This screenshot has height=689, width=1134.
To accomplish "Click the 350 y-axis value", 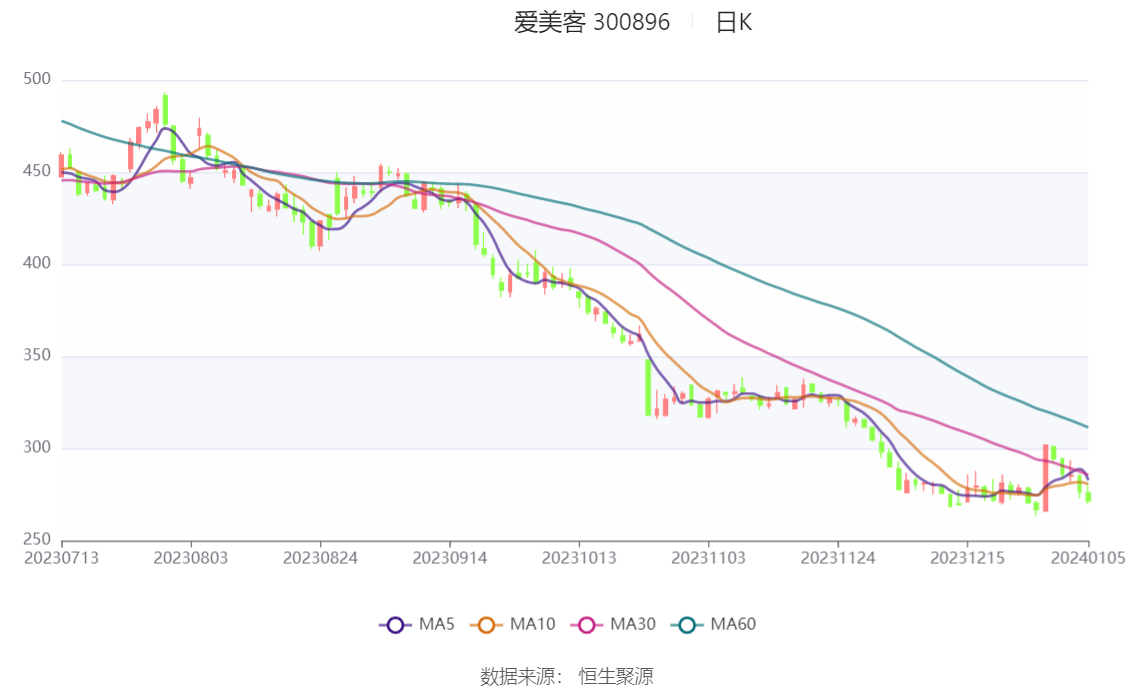I will pos(38,355).
